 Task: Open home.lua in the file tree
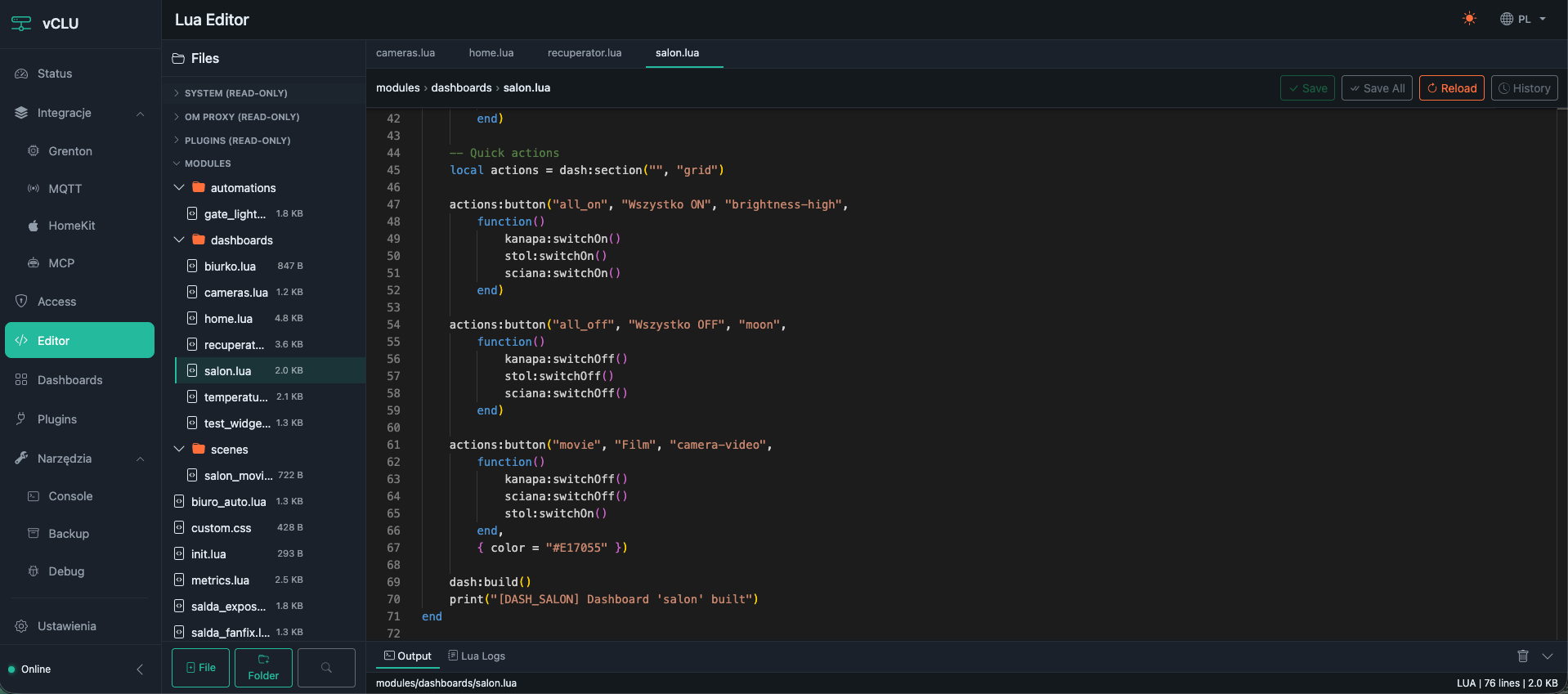(270, 319)
